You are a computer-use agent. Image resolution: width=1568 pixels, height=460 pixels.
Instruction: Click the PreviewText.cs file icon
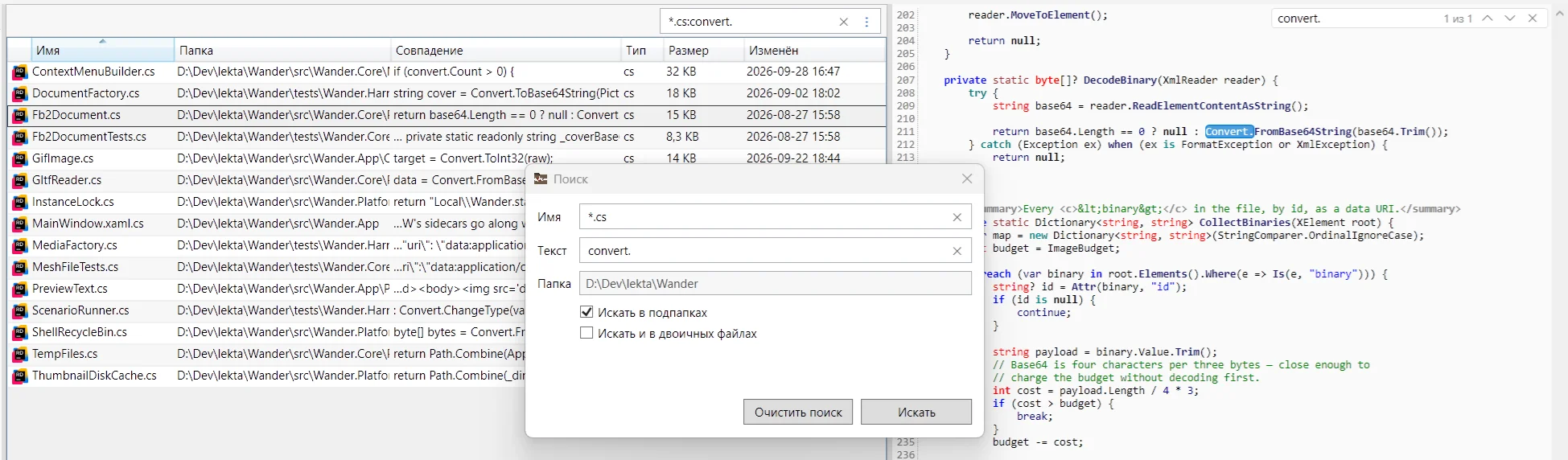coord(19,290)
